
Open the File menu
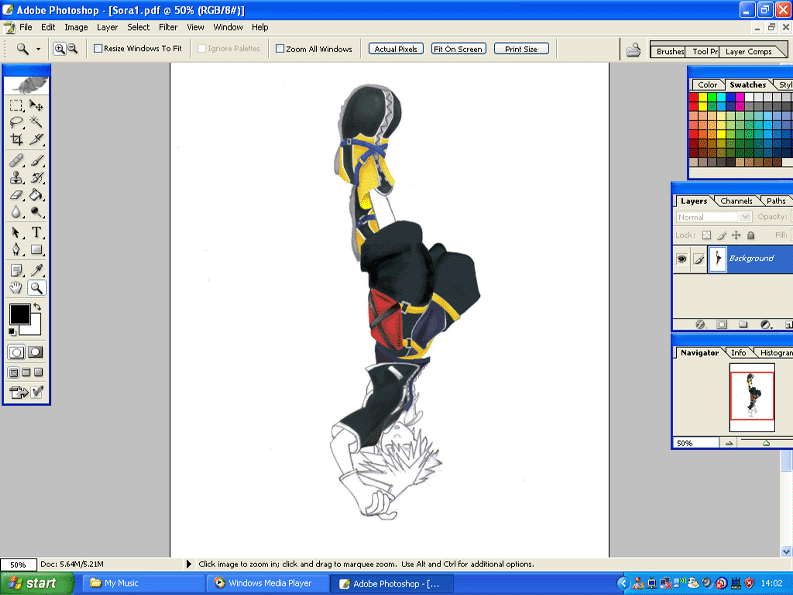(25, 27)
